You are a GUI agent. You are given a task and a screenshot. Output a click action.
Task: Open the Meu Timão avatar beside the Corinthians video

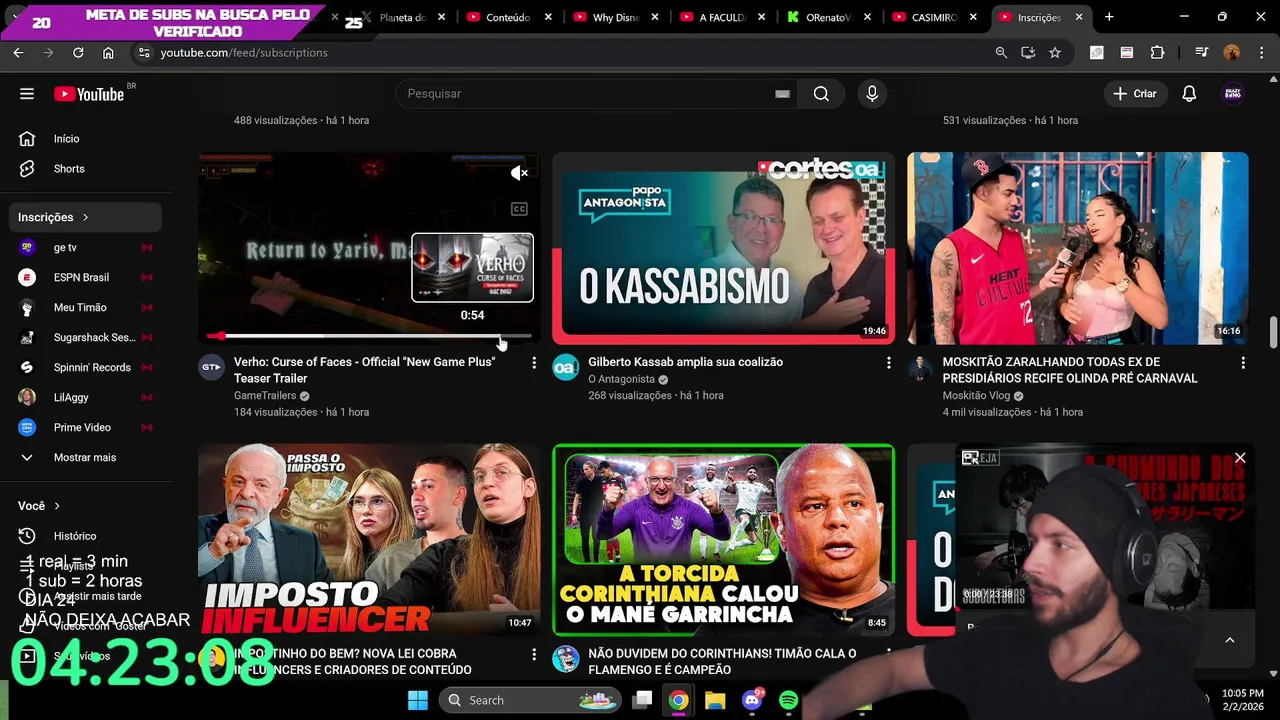point(566,658)
